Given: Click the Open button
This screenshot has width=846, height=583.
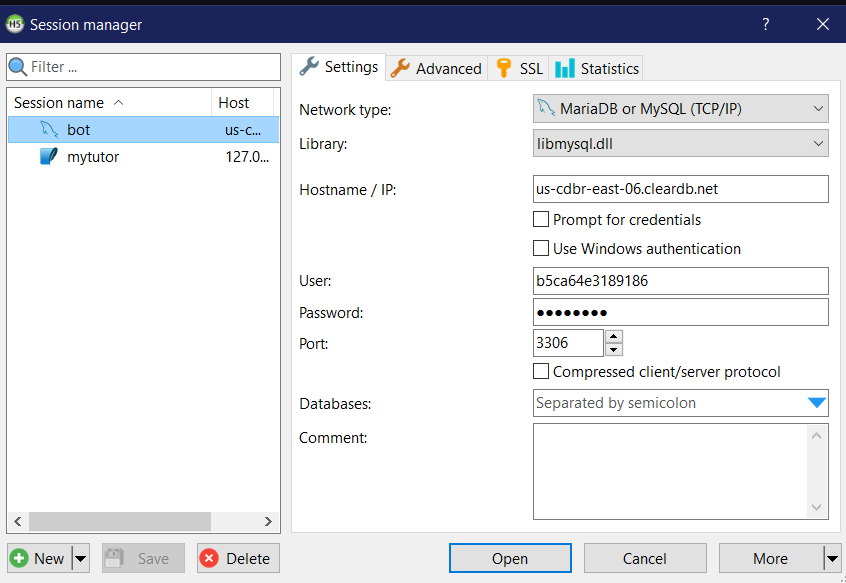Looking at the screenshot, I should (x=510, y=558).
